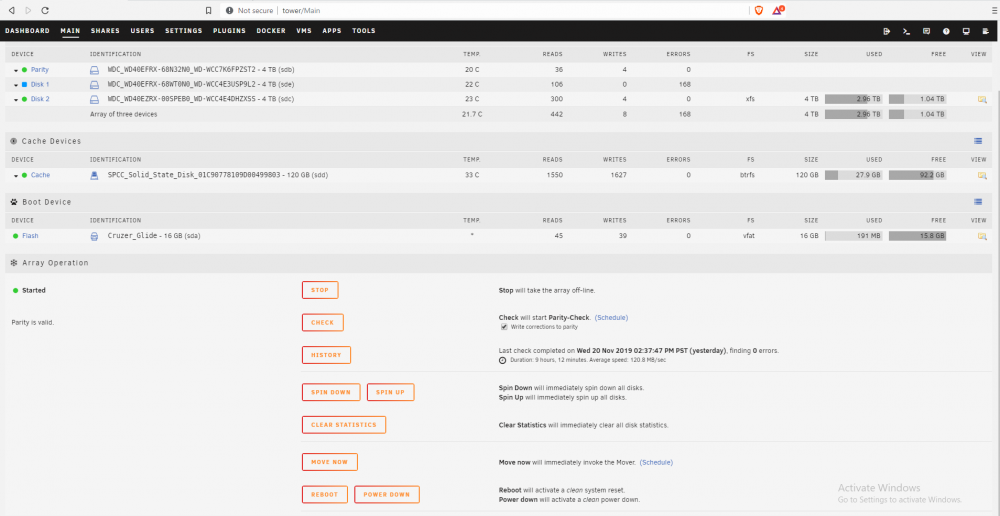Open the Disk 1 device link

coord(40,84)
